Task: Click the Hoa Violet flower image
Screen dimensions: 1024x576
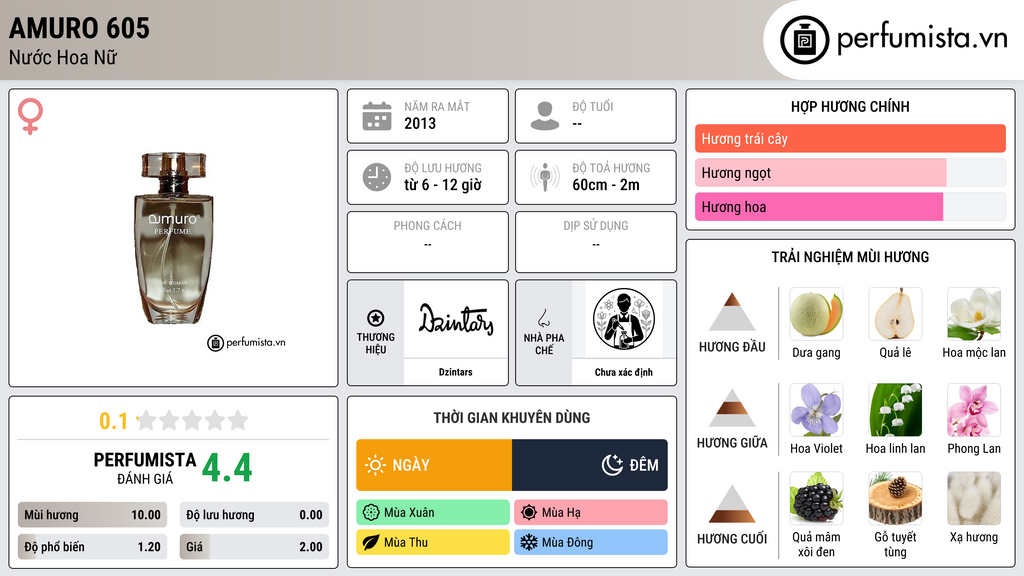Action: tap(816, 410)
